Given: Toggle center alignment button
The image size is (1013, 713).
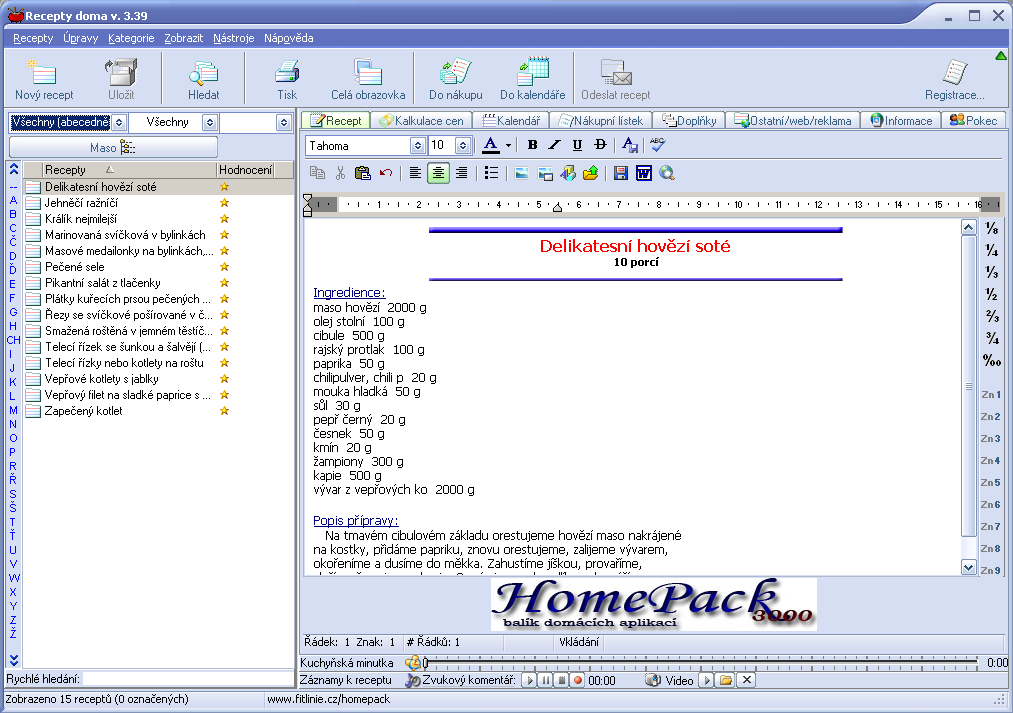Looking at the screenshot, I should pyautogui.click(x=438, y=173).
